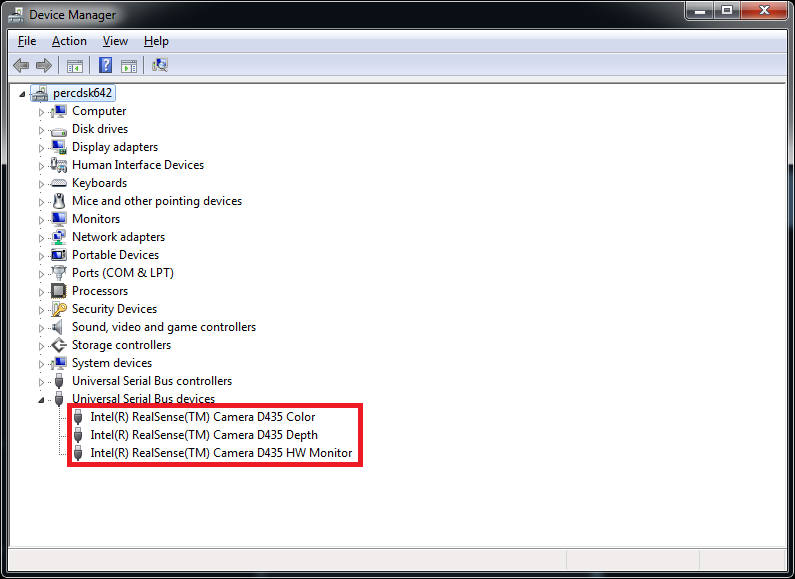Open the View menu
Image resolution: width=795 pixels, height=579 pixels.
click(115, 41)
